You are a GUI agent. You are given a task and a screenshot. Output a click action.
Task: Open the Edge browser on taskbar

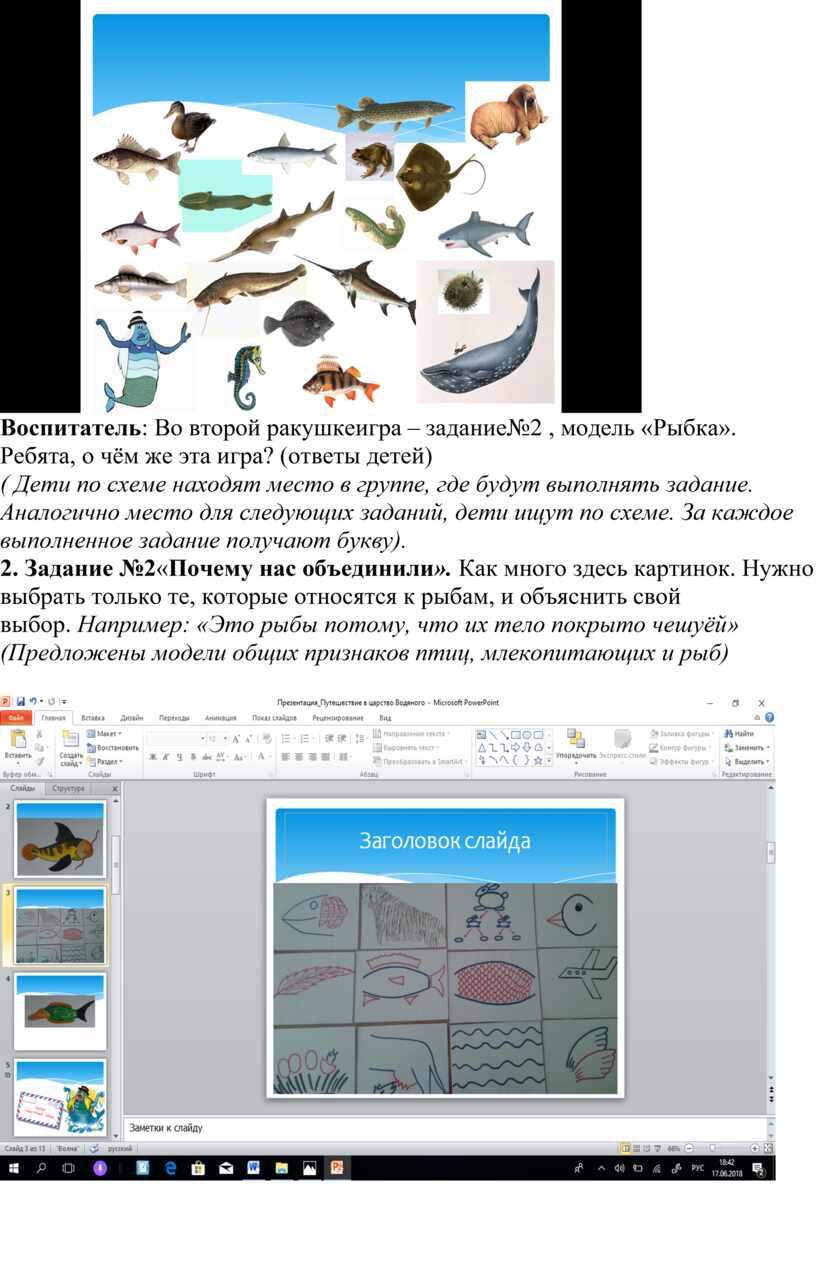[170, 1167]
